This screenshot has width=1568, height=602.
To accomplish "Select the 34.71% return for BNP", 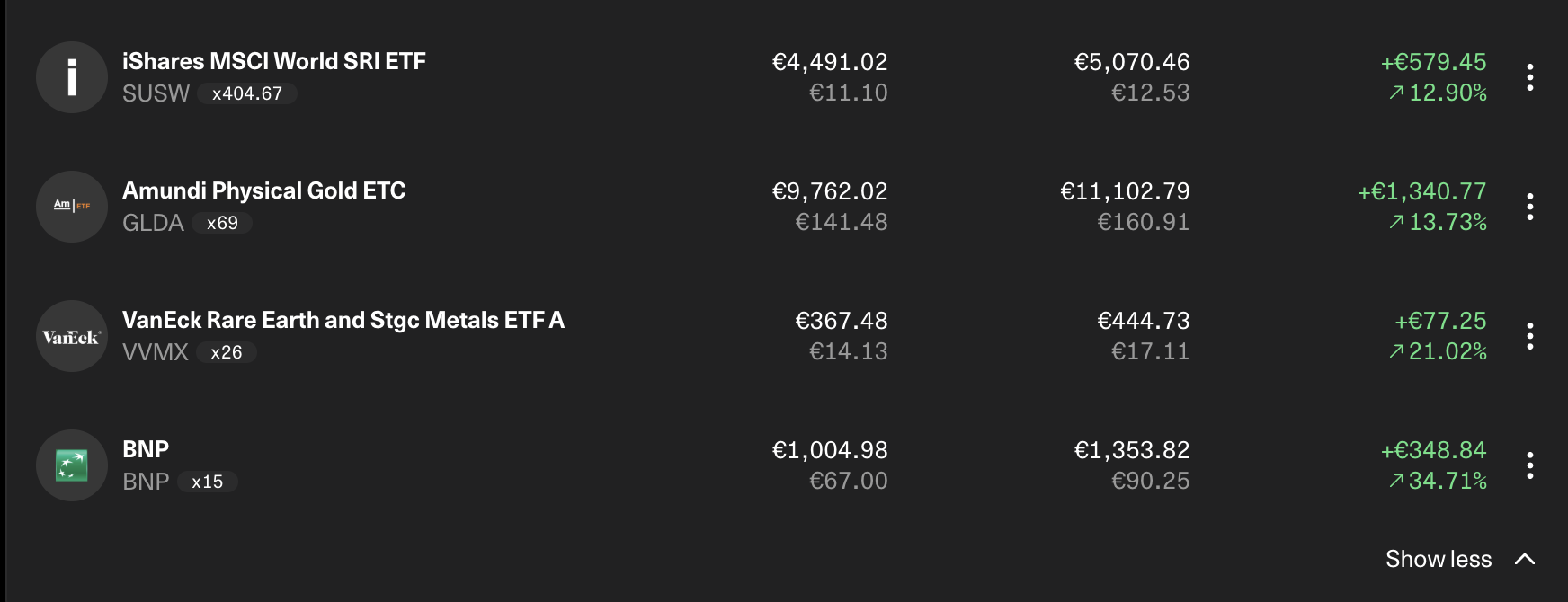I will click(1448, 481).
